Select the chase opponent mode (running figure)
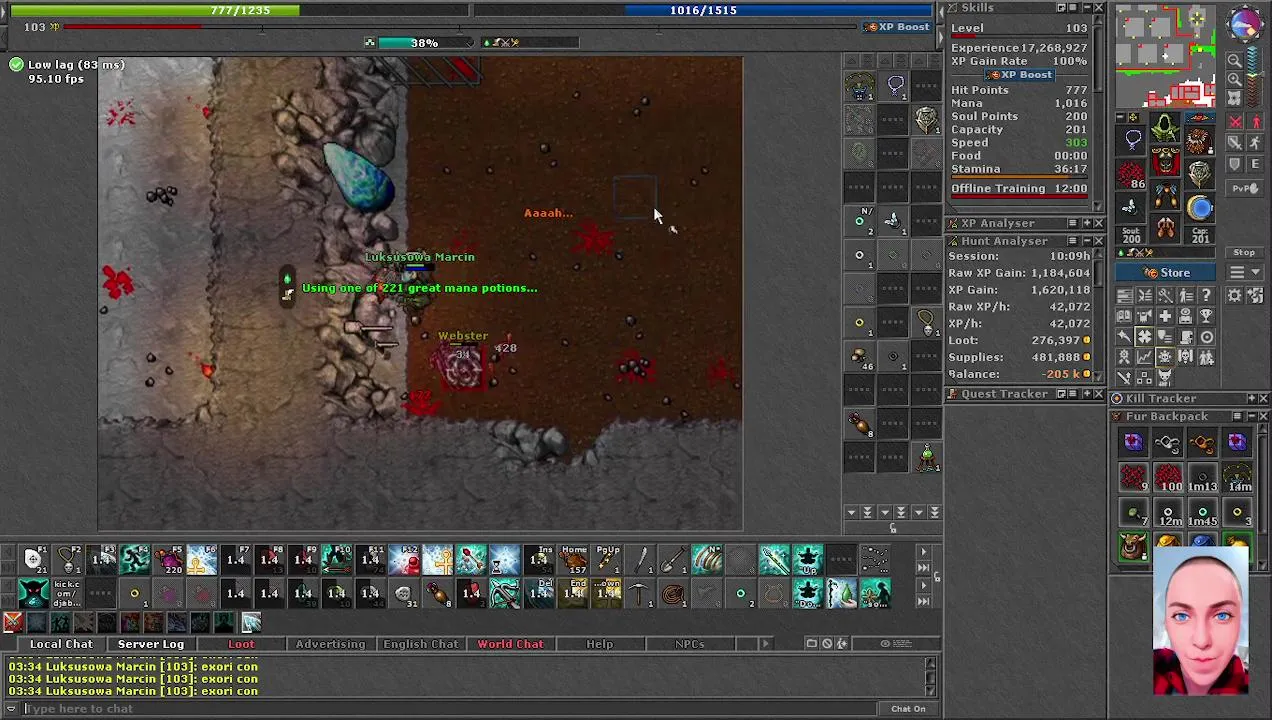This screenshot has width=1272, height=720. 1256,142
